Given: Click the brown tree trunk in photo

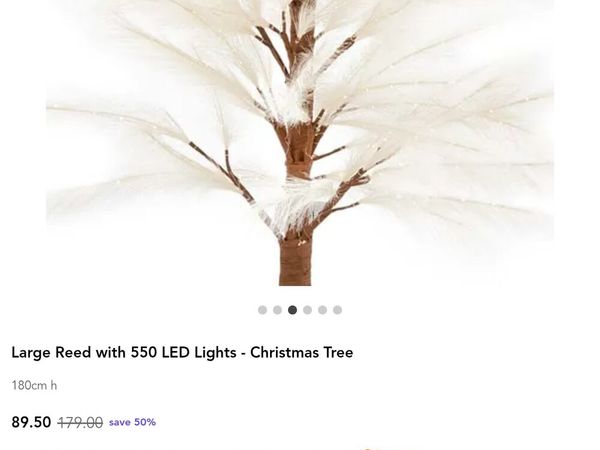Looking at the screenshot, I should [x=295, y=261].
